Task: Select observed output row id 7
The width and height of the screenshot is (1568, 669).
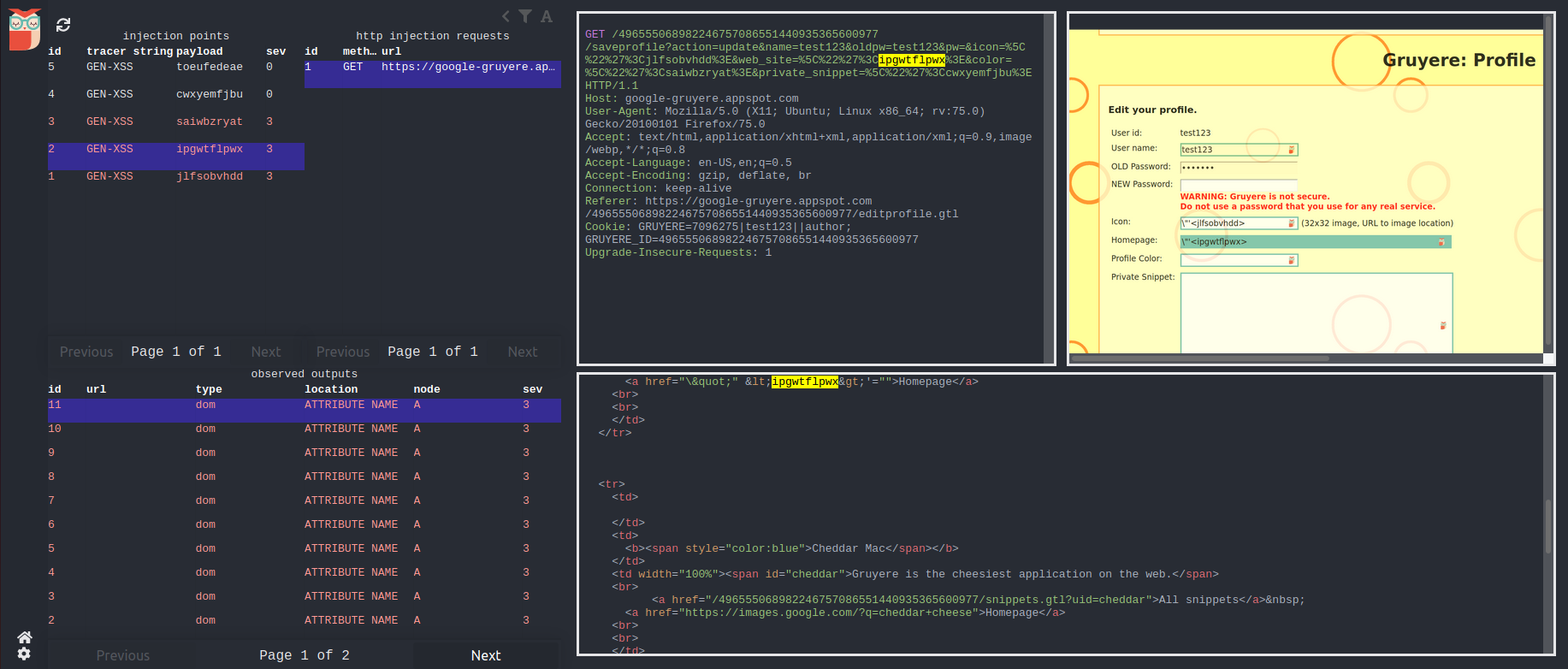Action: [305, 506]
